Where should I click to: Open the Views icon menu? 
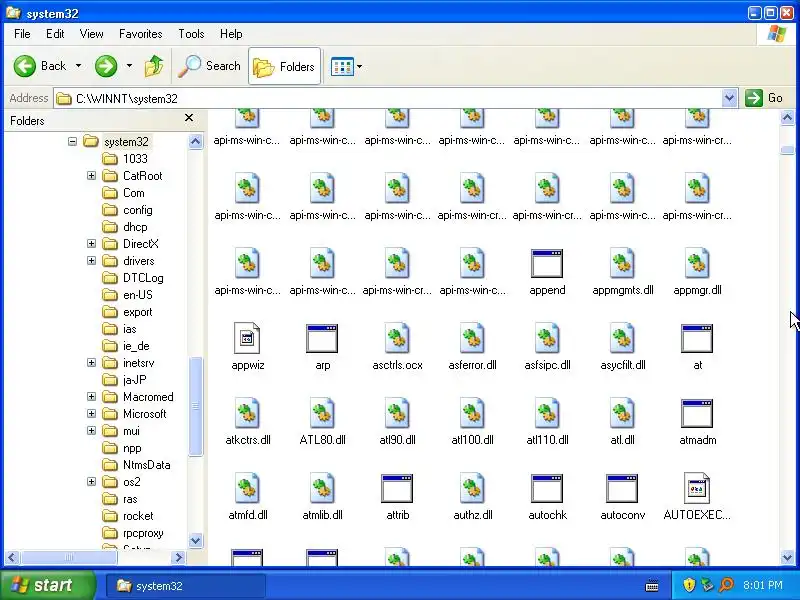point(342,66)
